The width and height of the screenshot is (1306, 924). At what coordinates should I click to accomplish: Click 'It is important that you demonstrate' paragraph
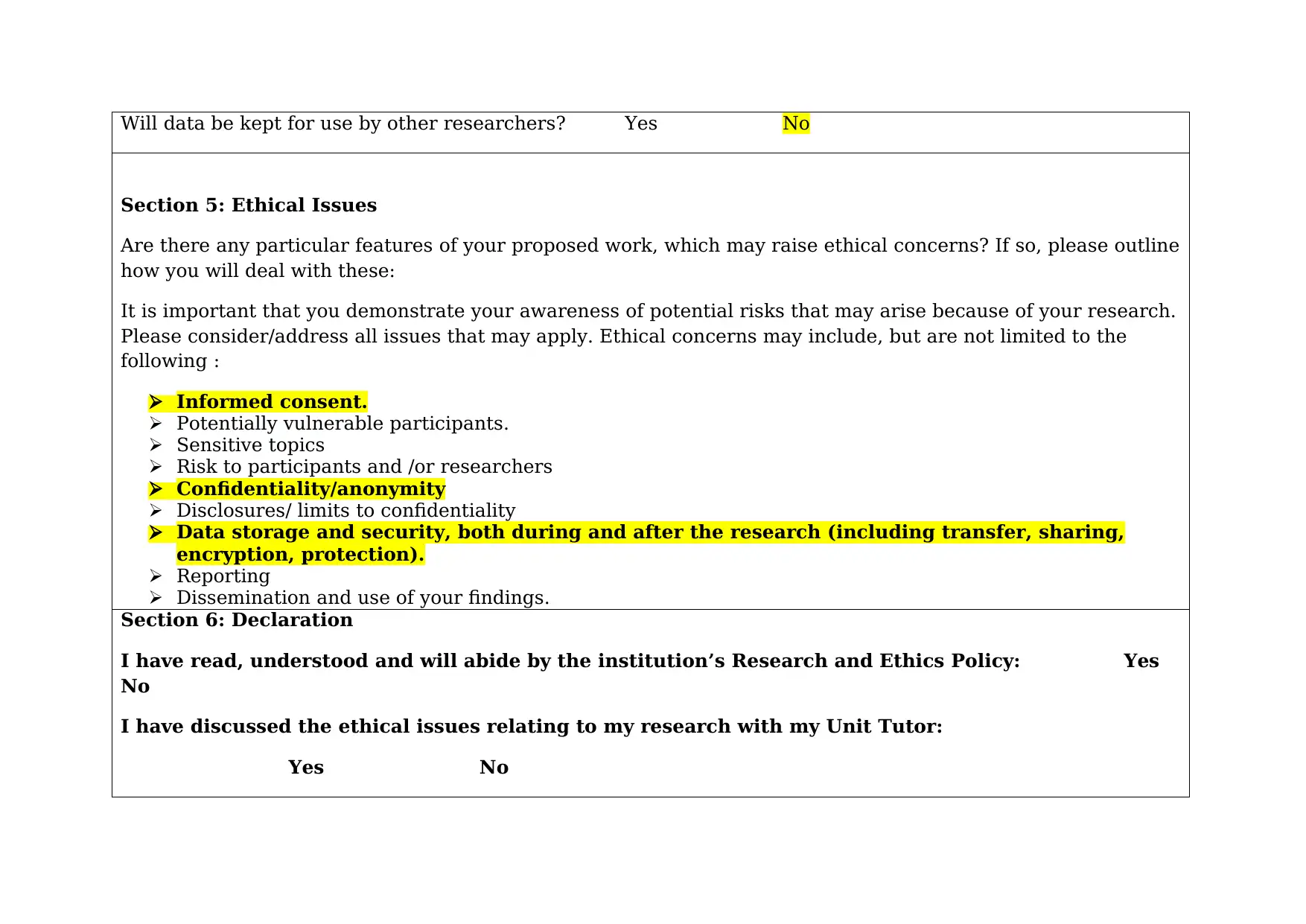[649, 336]
